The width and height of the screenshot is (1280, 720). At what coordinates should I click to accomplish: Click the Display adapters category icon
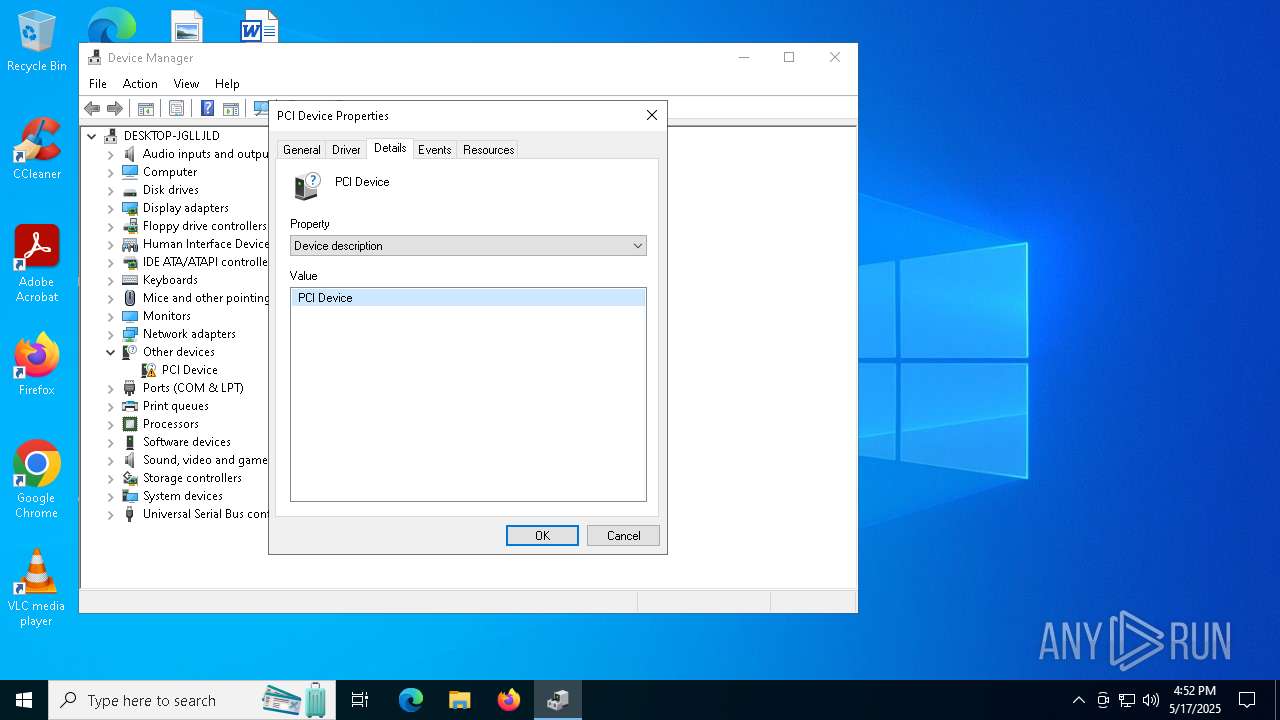tap(130, 208)
